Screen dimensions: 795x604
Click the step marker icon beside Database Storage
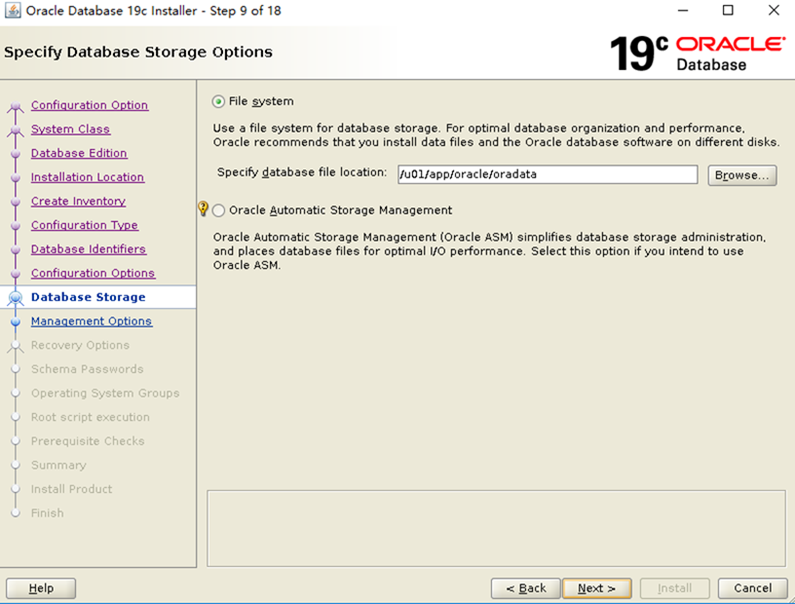(x=16, y=298)
